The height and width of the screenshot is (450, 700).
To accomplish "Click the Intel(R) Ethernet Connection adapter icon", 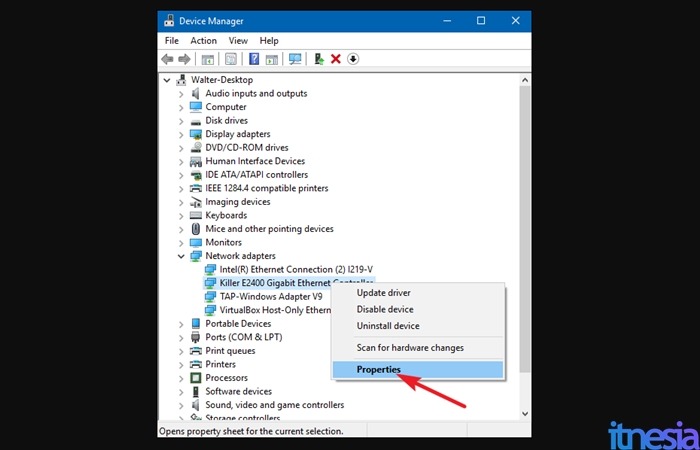I will pyautogui.click(x=210, y=270).
